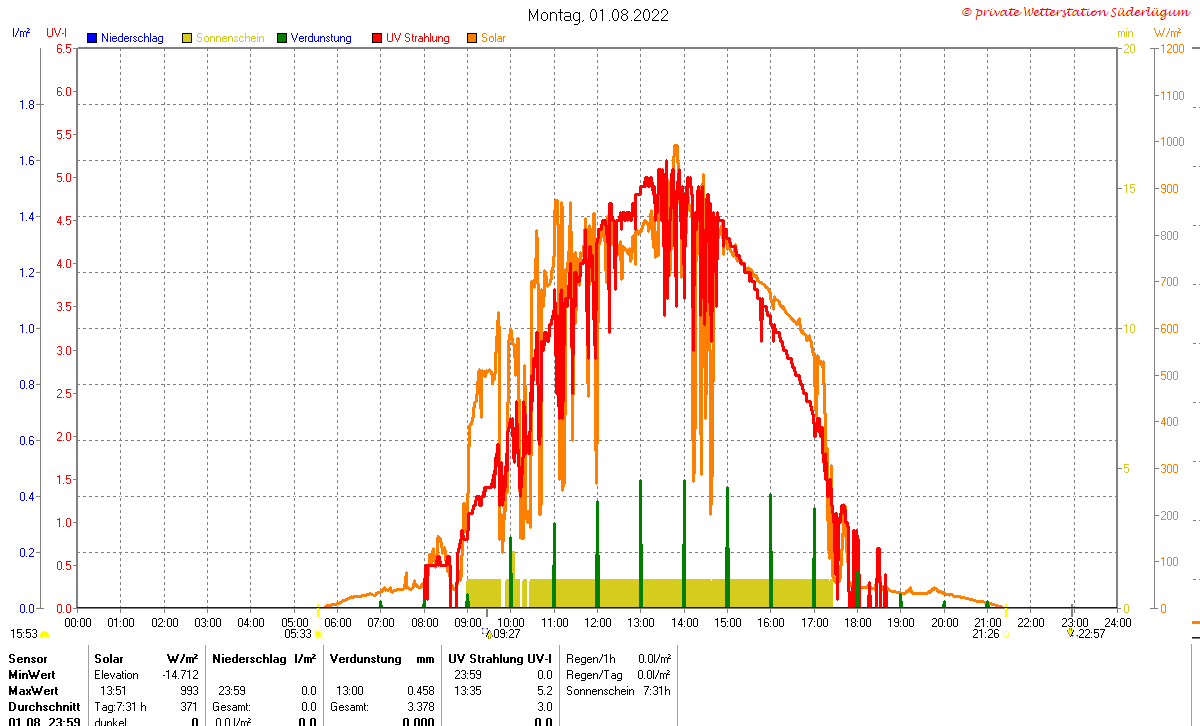This screenshot has height=726, width=1200.
Task: Click the red UV Strahlung legend square
Action: (x=377, y=38)
